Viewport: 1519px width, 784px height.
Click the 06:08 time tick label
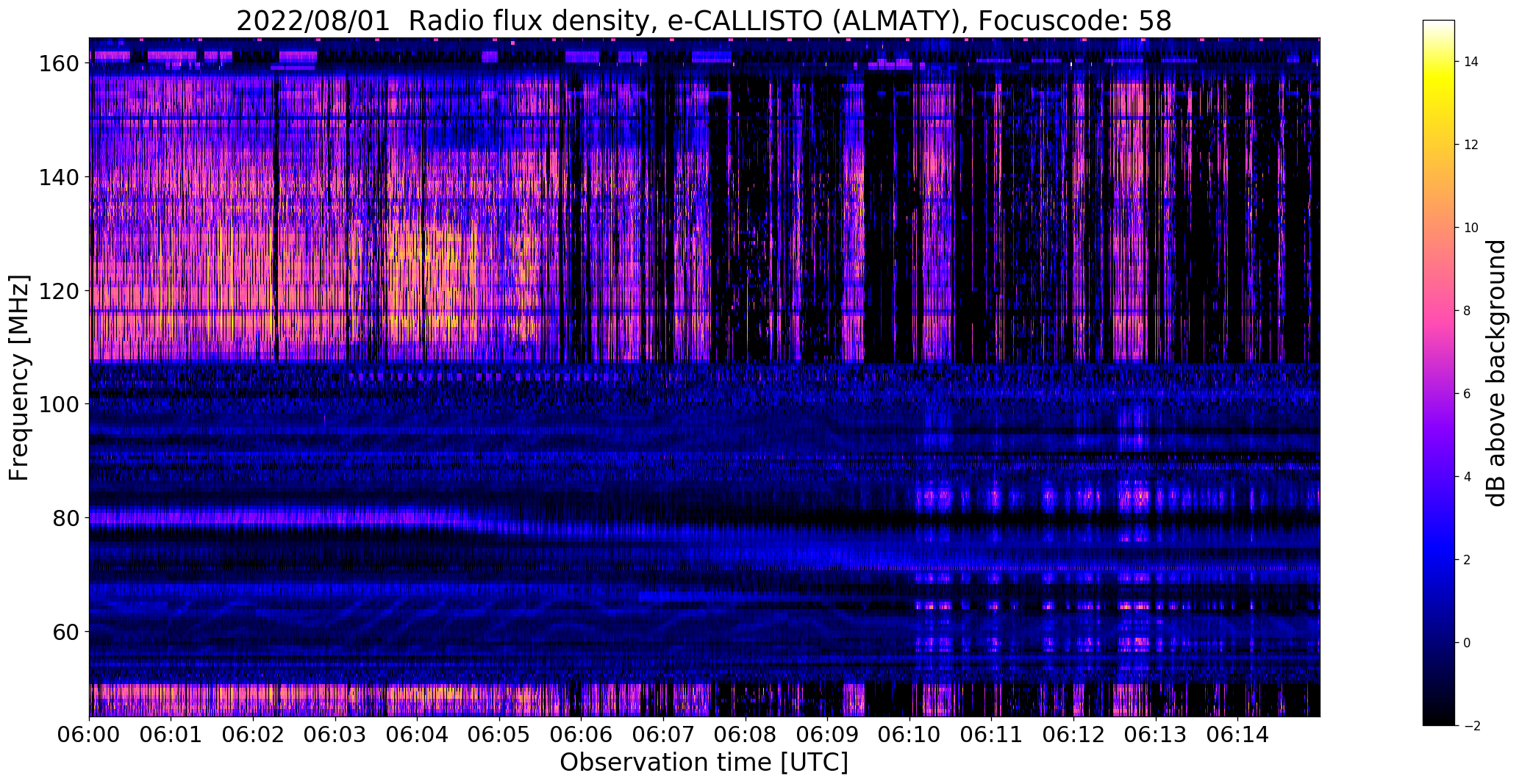746,734
